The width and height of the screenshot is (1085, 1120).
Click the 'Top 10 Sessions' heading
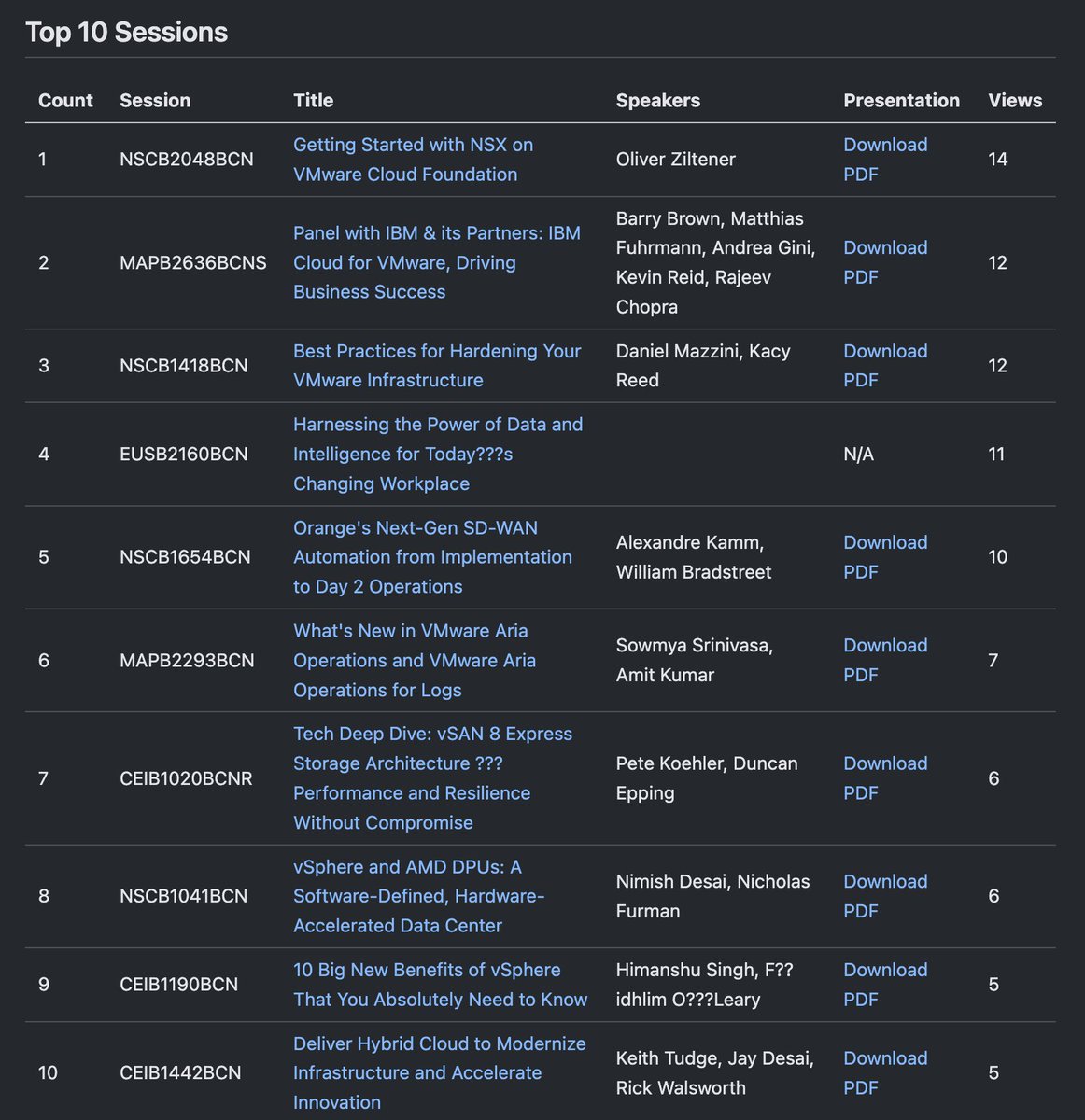point(127,32)
